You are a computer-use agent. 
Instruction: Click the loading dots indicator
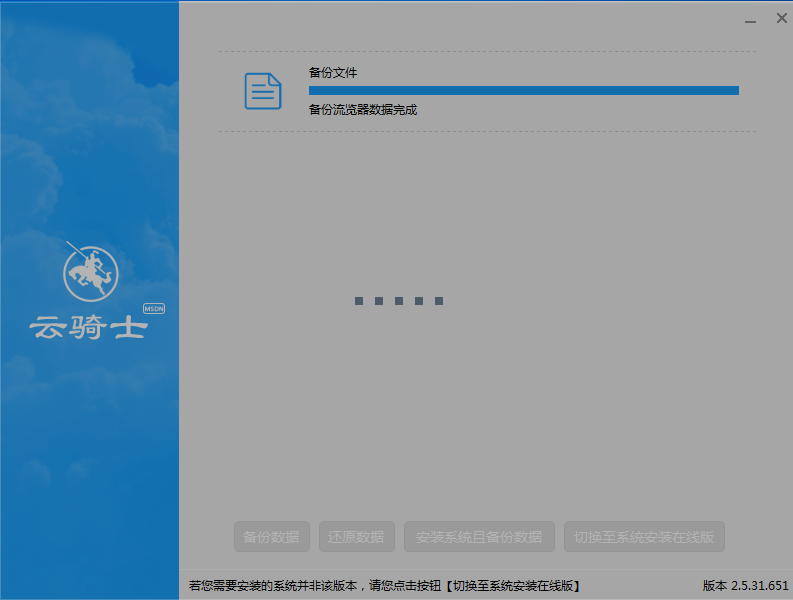coord(399,301)
